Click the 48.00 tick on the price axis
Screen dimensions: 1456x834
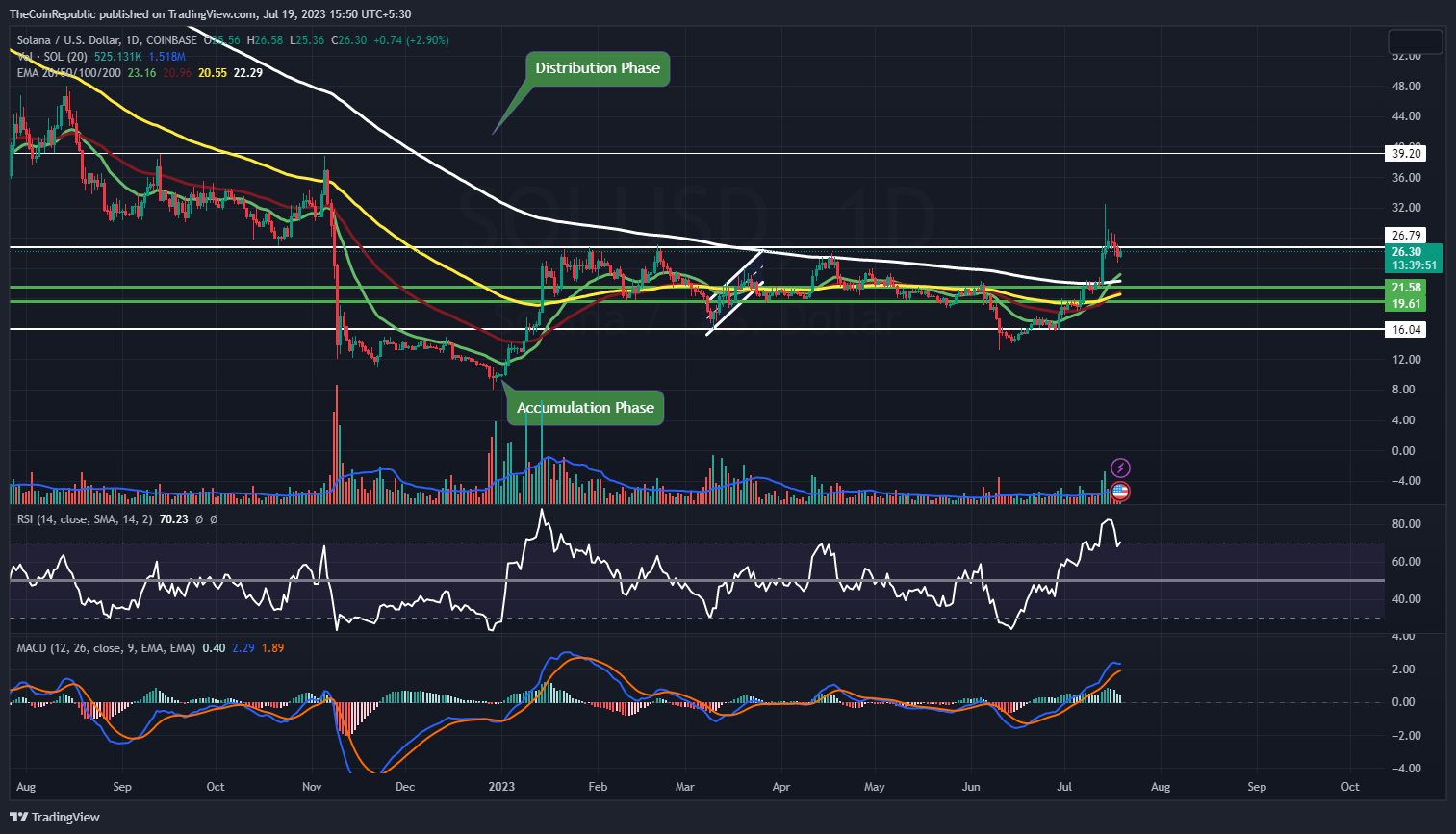point(1405,87)
